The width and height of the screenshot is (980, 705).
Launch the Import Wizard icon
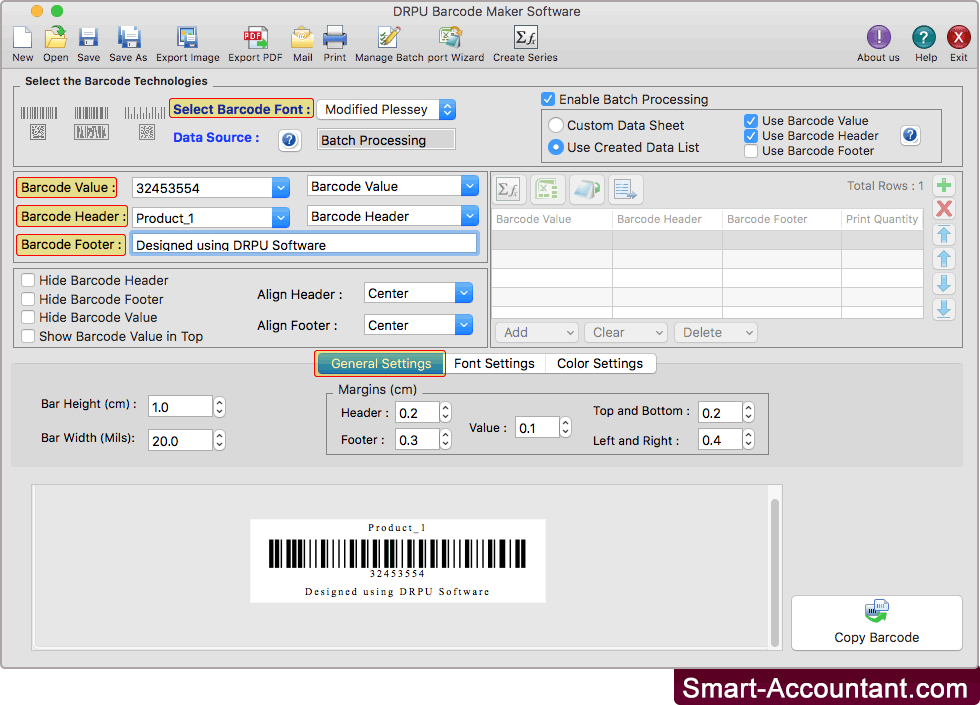450,38
